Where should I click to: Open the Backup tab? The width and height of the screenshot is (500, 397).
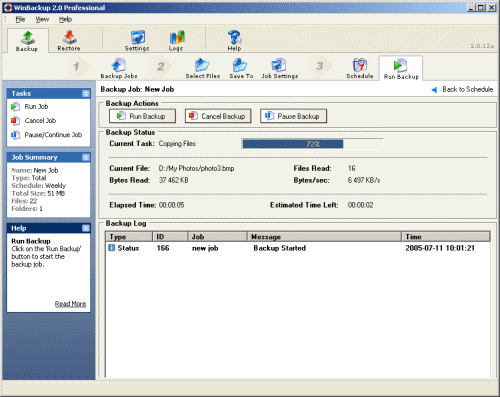pos(27,41)
